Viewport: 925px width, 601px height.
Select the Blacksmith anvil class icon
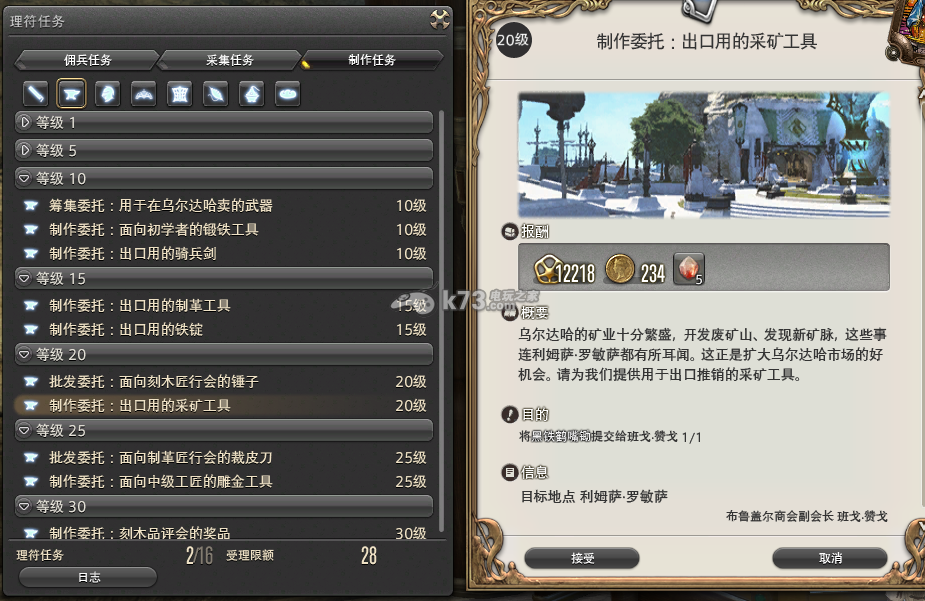tap(71, 94)
